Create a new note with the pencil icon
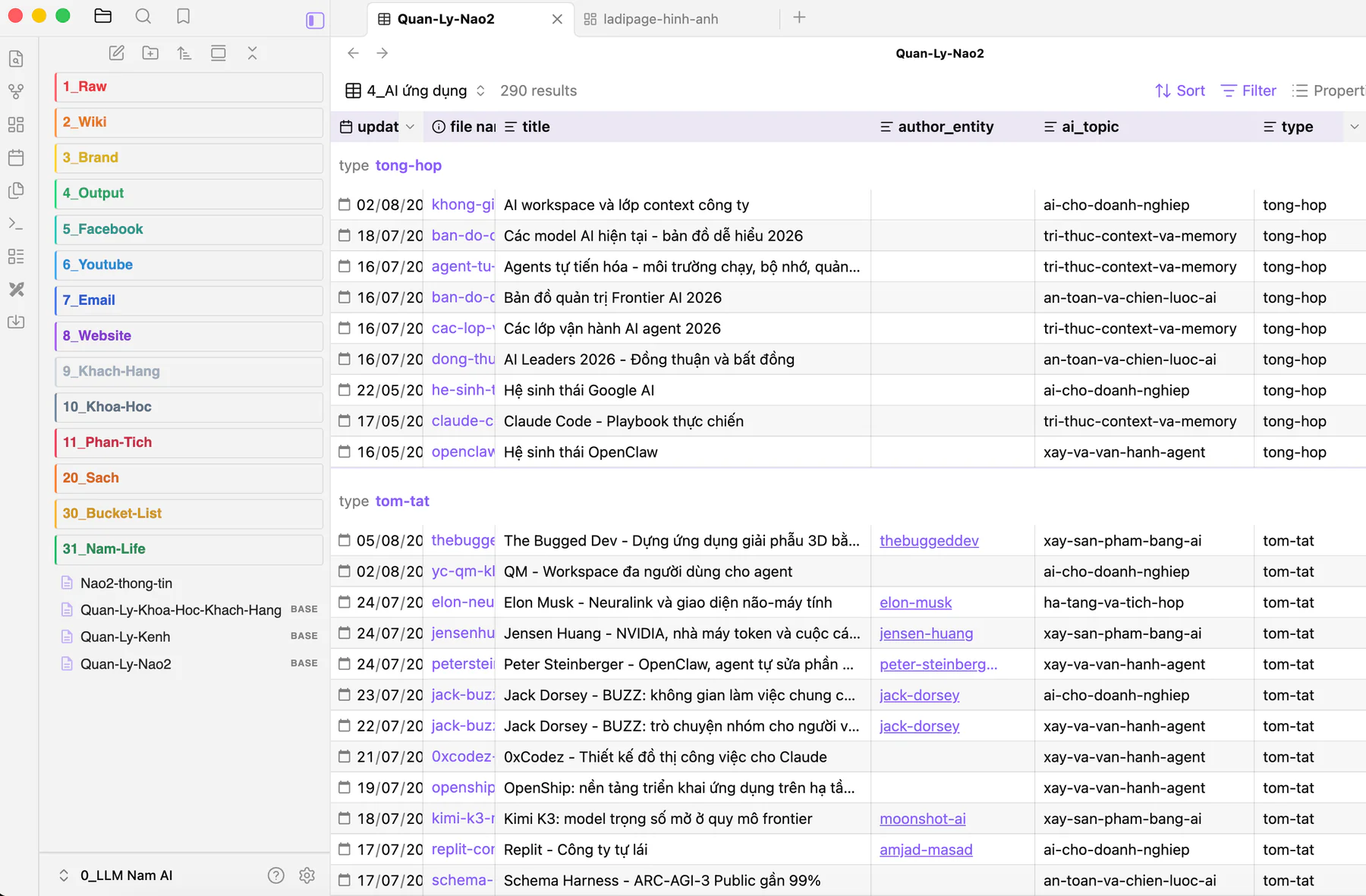1366x896 pixels. coord(117,53)
